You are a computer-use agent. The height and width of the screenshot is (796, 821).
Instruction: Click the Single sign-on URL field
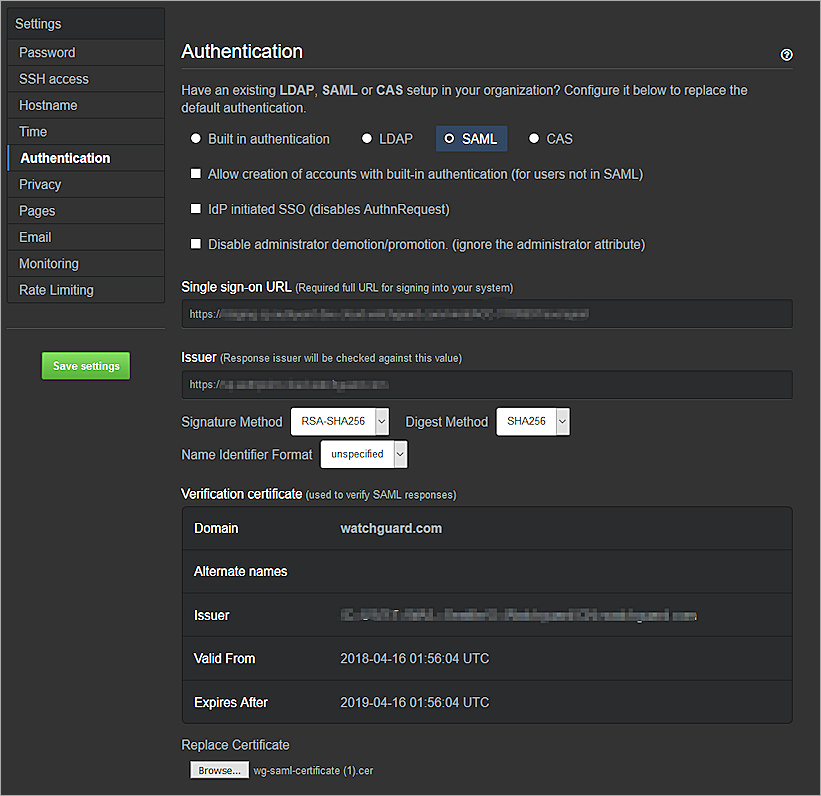[x=487, y=314]
